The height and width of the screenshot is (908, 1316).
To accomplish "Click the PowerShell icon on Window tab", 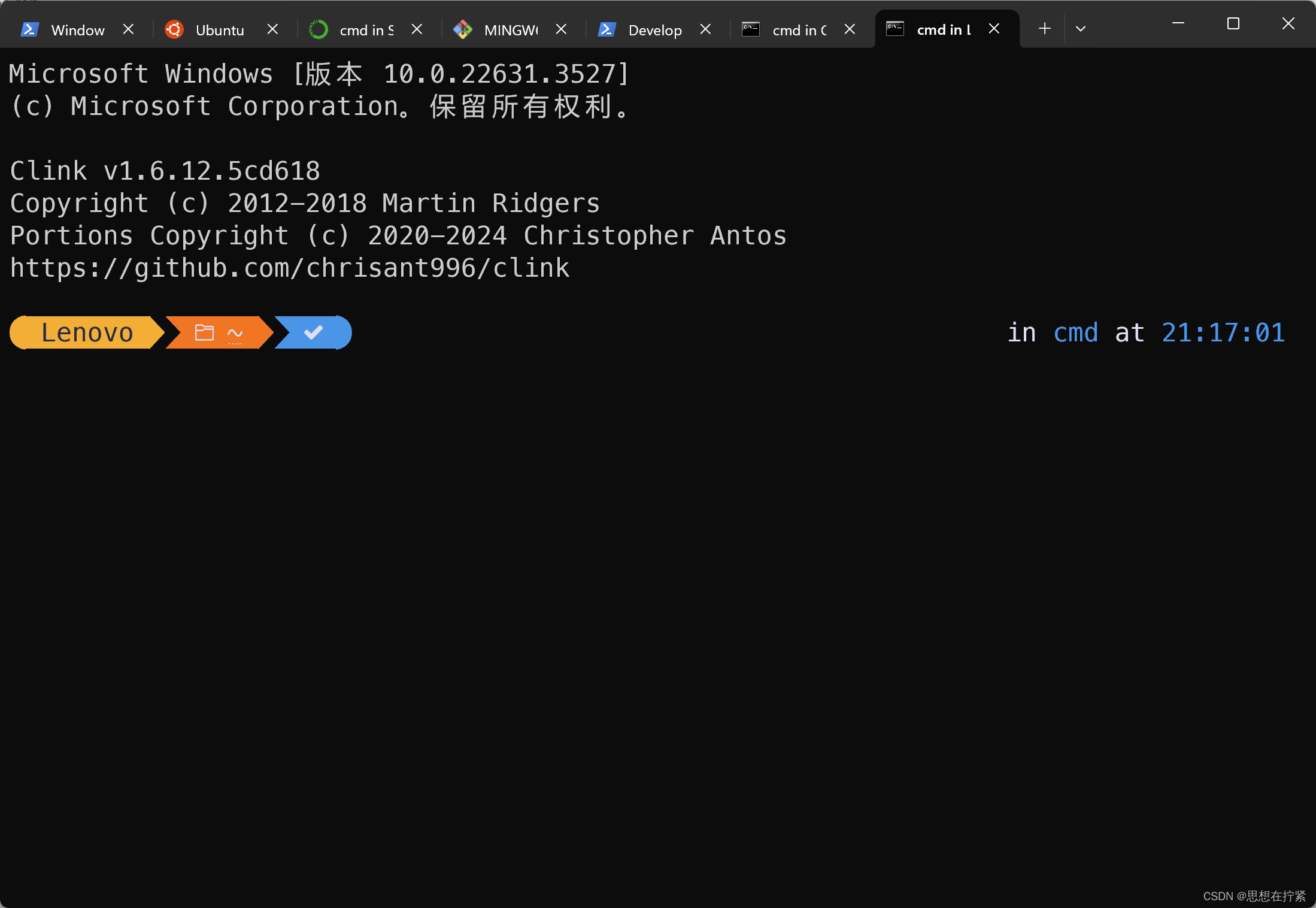I will point(29,29).
